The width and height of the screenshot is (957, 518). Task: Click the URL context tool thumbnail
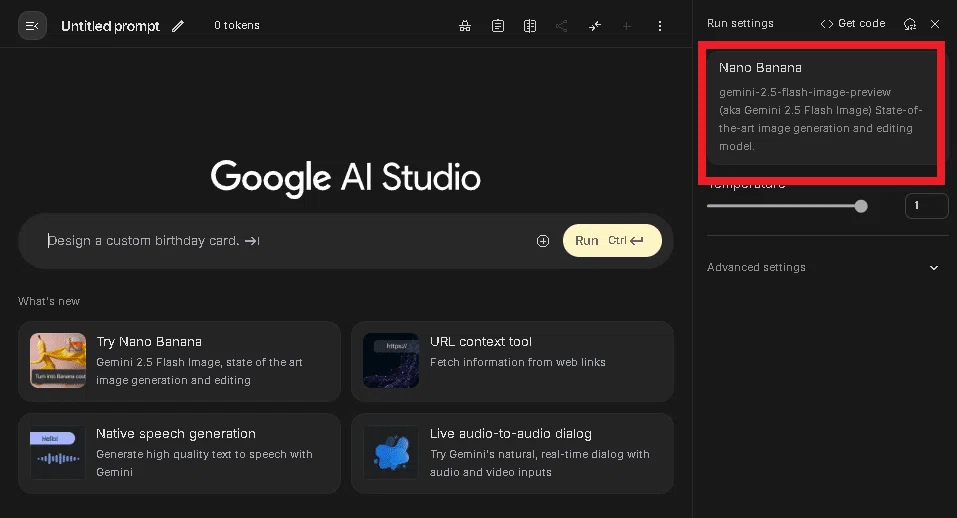tap(391, 361)
